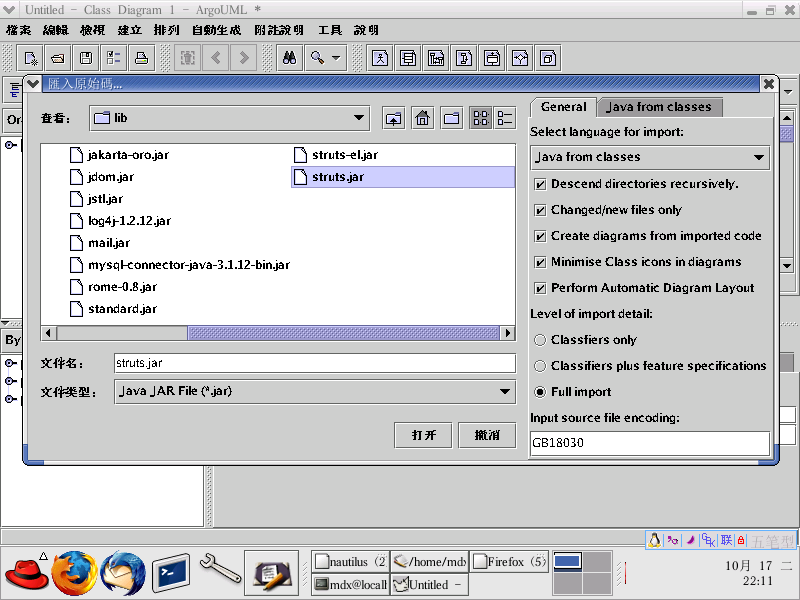
Task: Switch to the General tab
Action: tap(563, 107)
